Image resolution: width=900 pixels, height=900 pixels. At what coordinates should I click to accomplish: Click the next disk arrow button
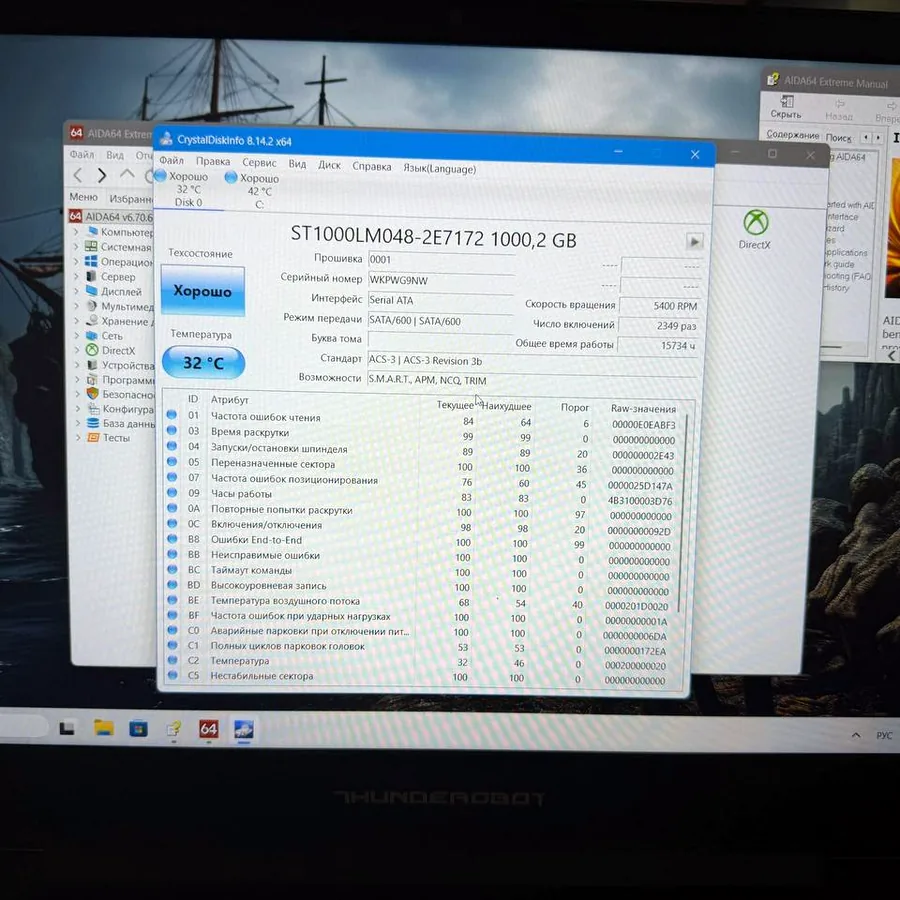694,241
